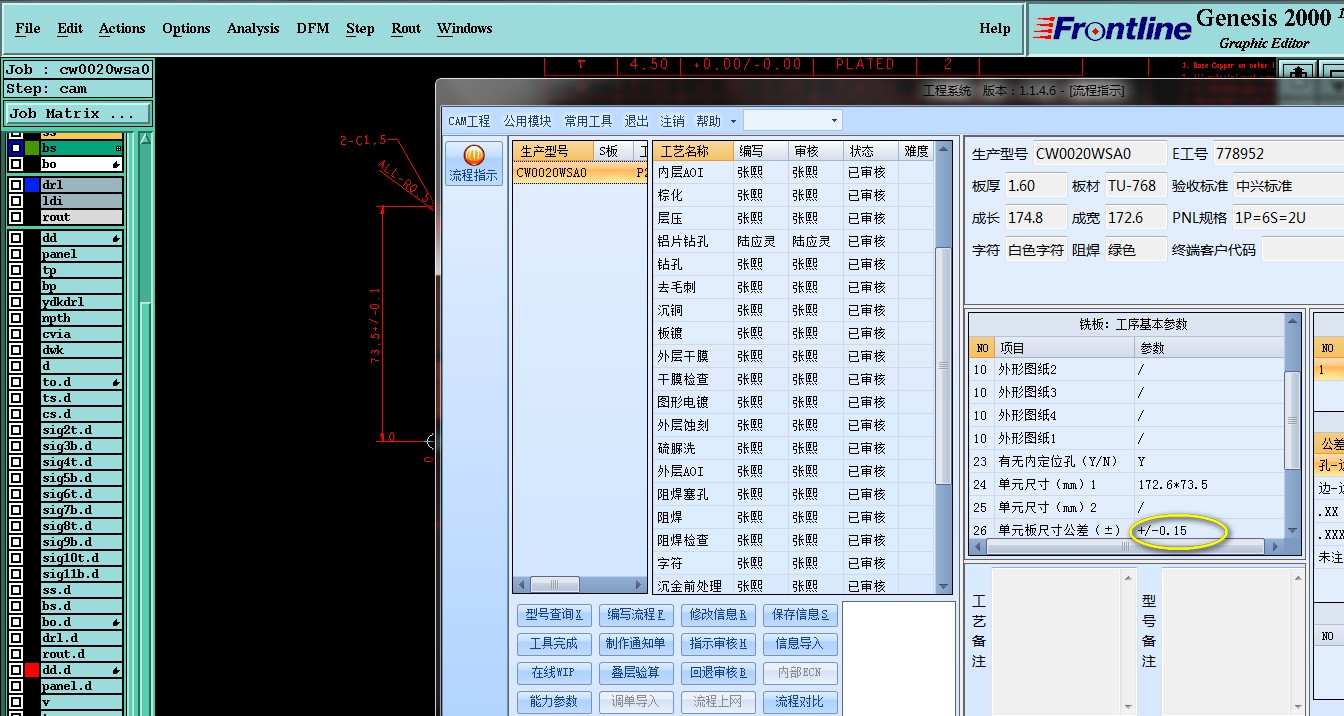Toggle the checkbox for layer cvia

[16, 334]
